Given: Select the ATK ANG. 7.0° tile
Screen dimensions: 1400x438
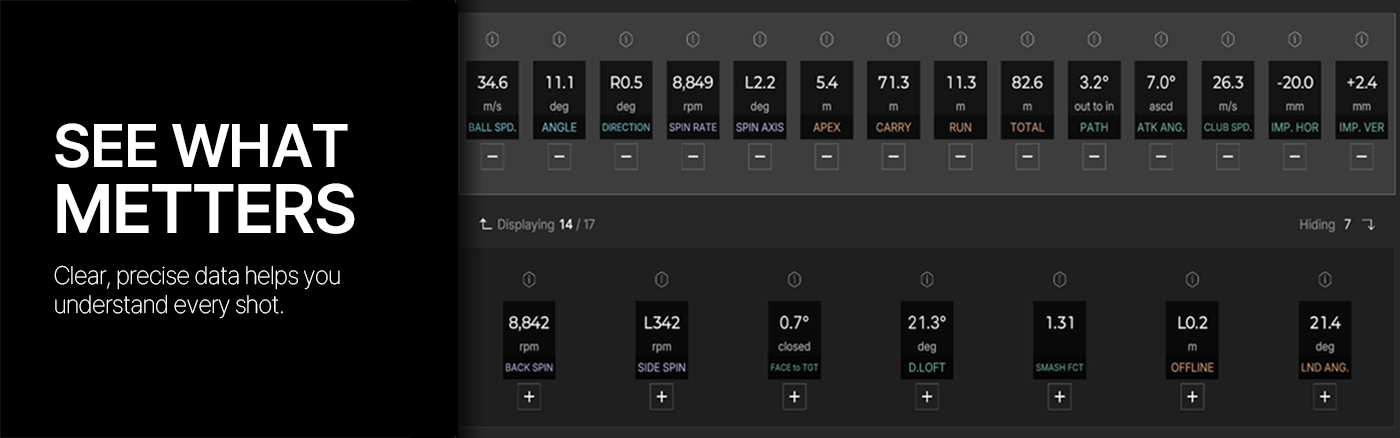Looking at the screenshot, I should click(x=1161, y=101).
